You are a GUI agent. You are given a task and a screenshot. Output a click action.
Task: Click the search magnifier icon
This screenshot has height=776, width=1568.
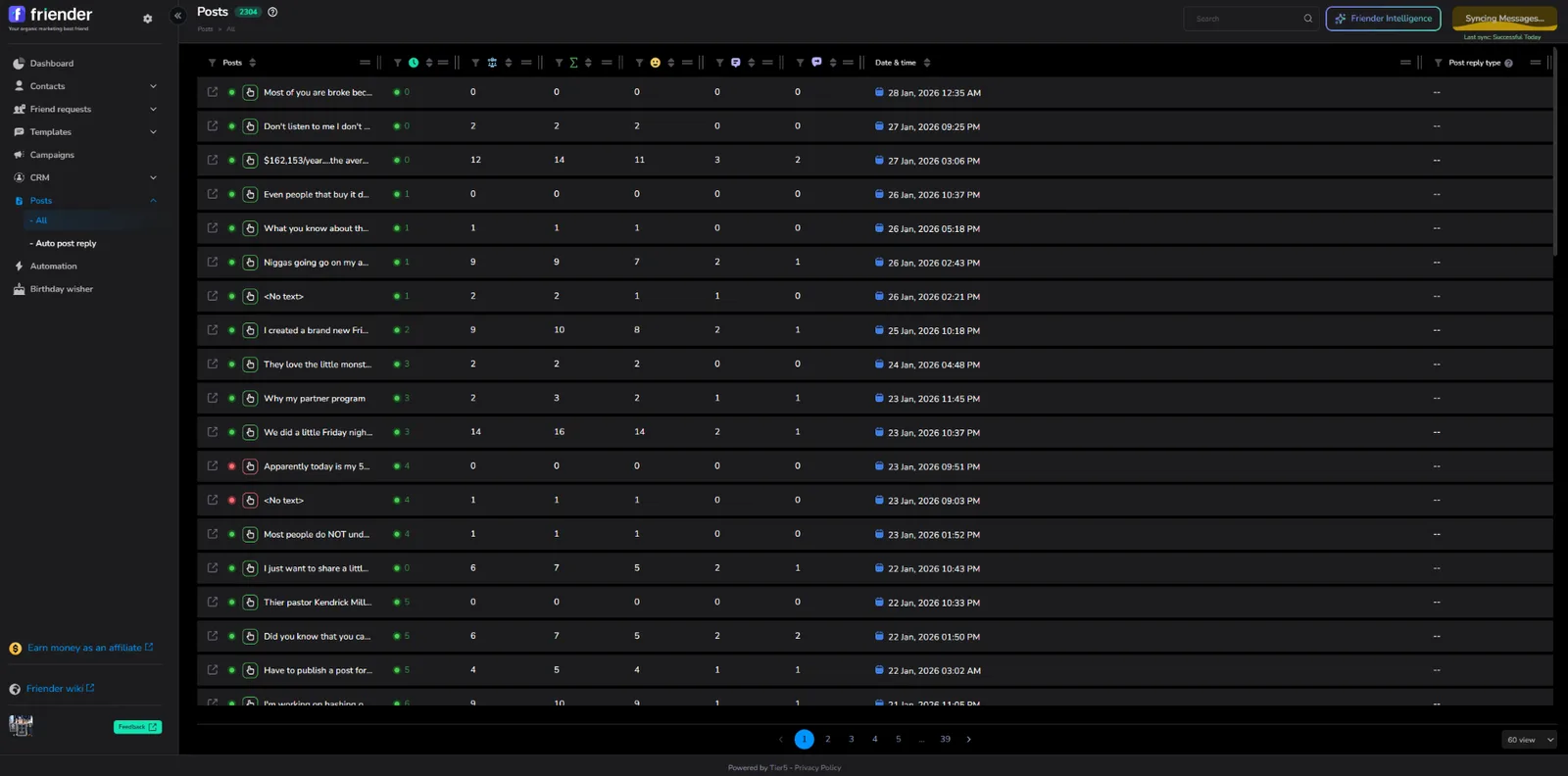point(1307,19)
